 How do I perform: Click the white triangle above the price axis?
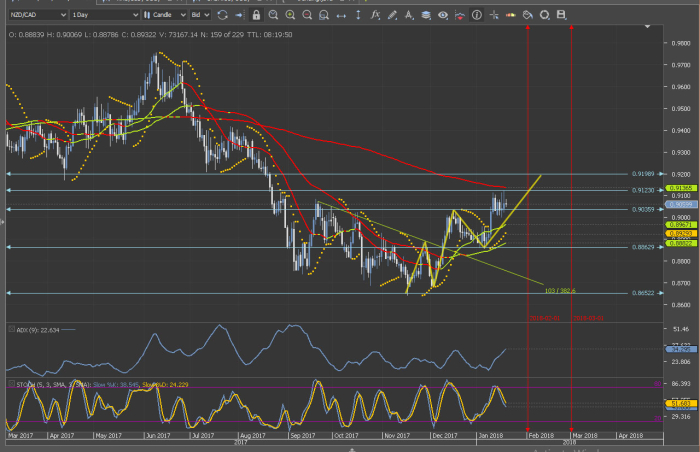tap(647, 27)
